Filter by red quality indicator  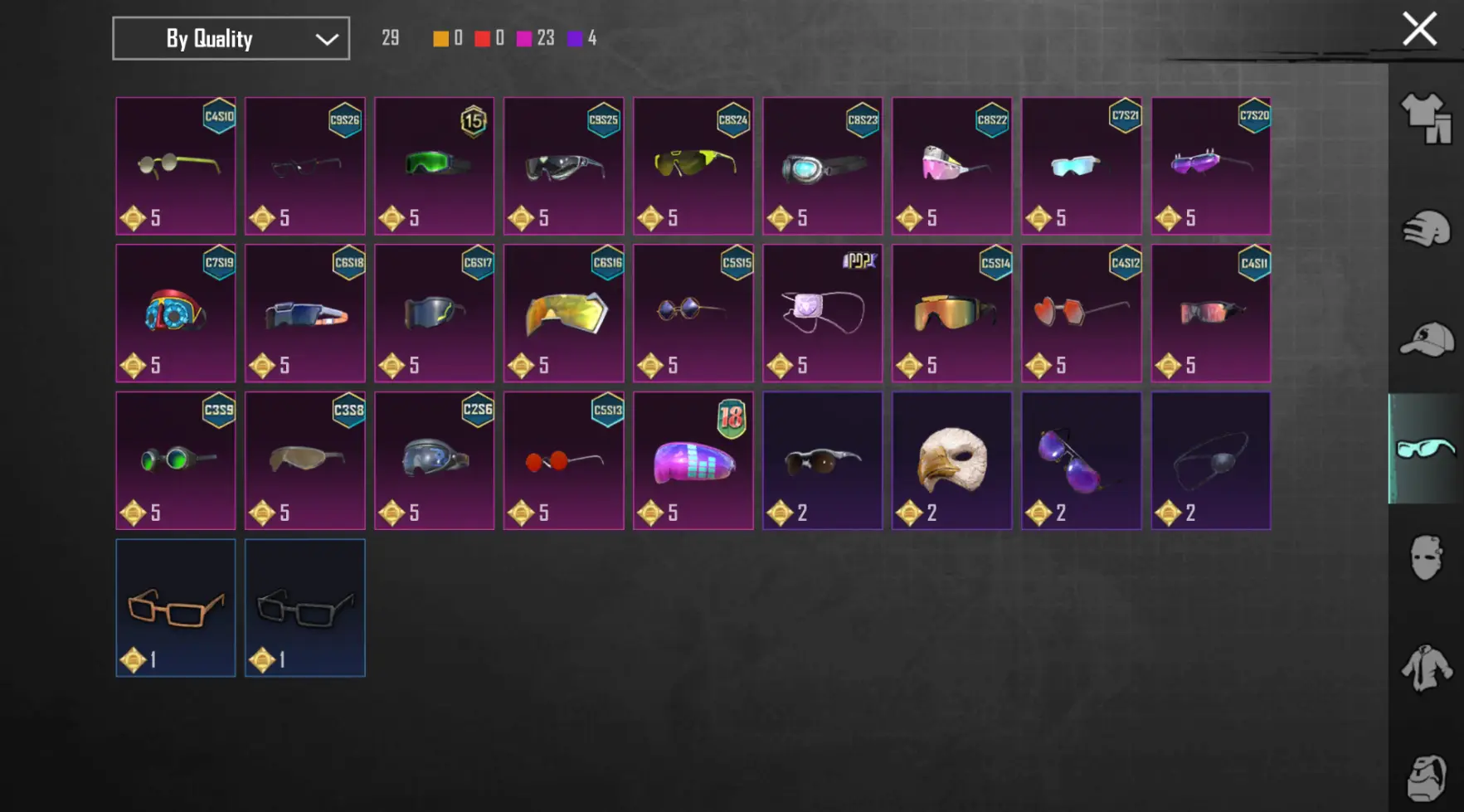(x=482, y=38)
